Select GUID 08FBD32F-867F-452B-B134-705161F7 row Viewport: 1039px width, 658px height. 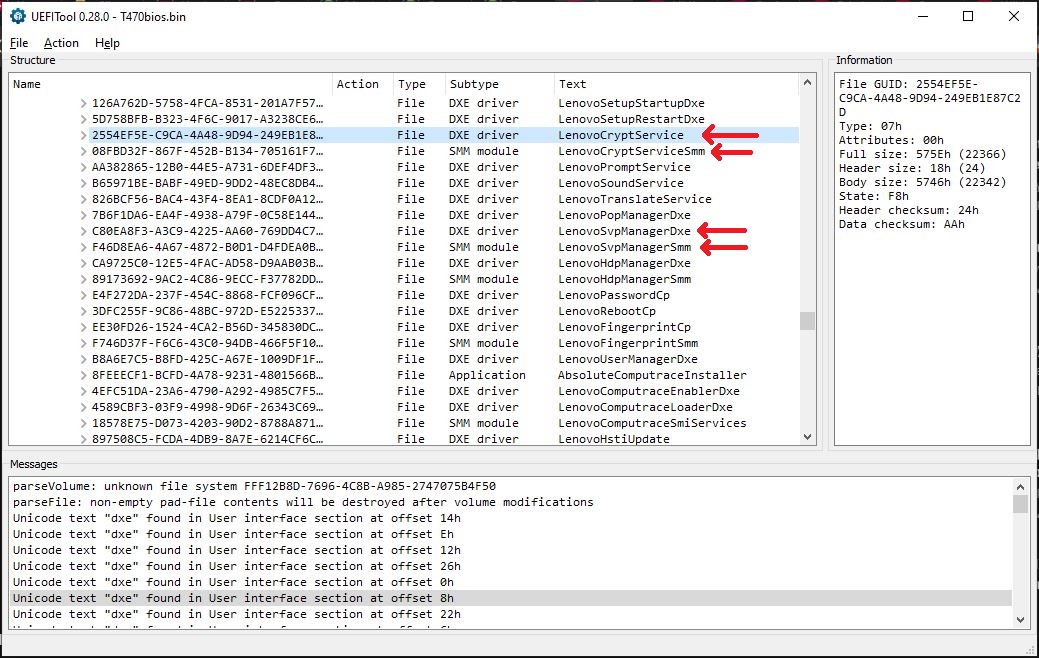[x=207, y=151]
